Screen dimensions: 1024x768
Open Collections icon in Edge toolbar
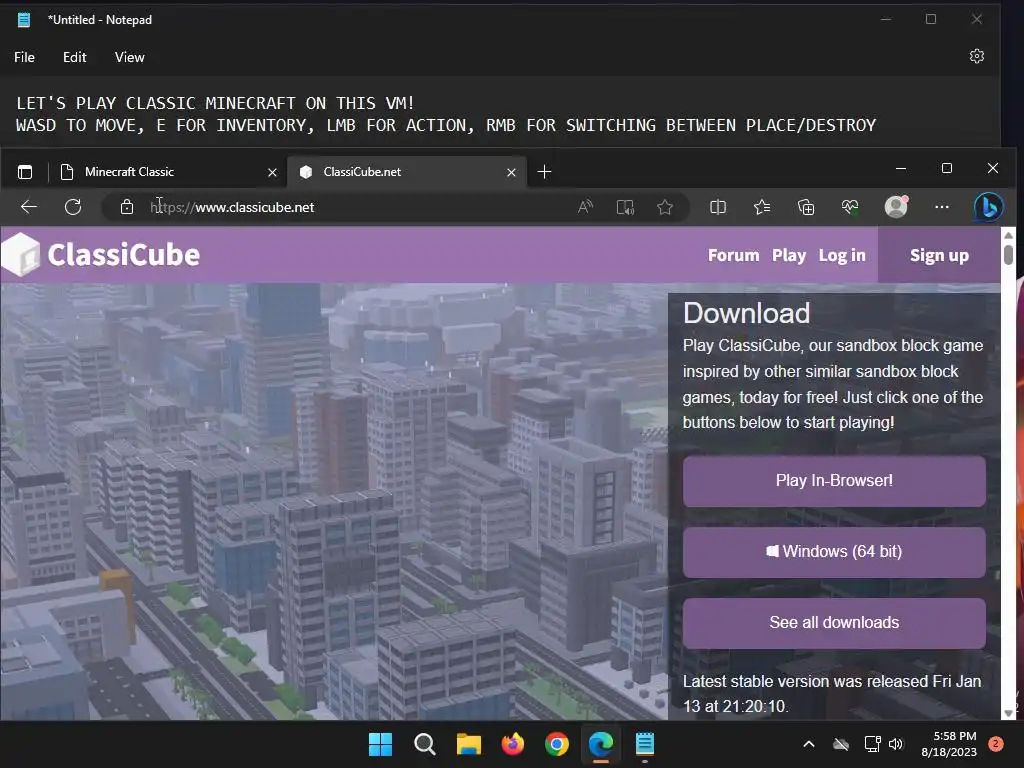click(806, 207)
